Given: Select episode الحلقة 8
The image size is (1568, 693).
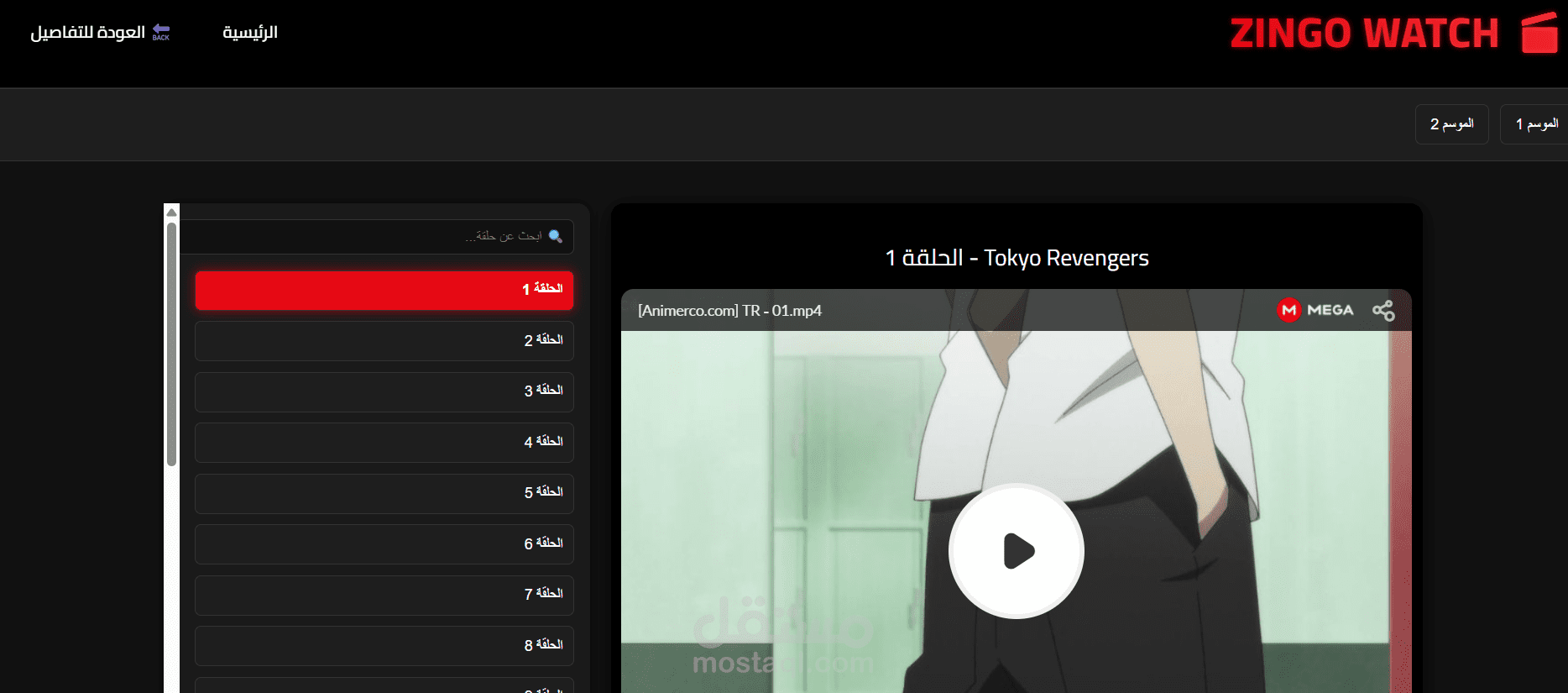Looking at the screenshot, I should tap(384, 646).
